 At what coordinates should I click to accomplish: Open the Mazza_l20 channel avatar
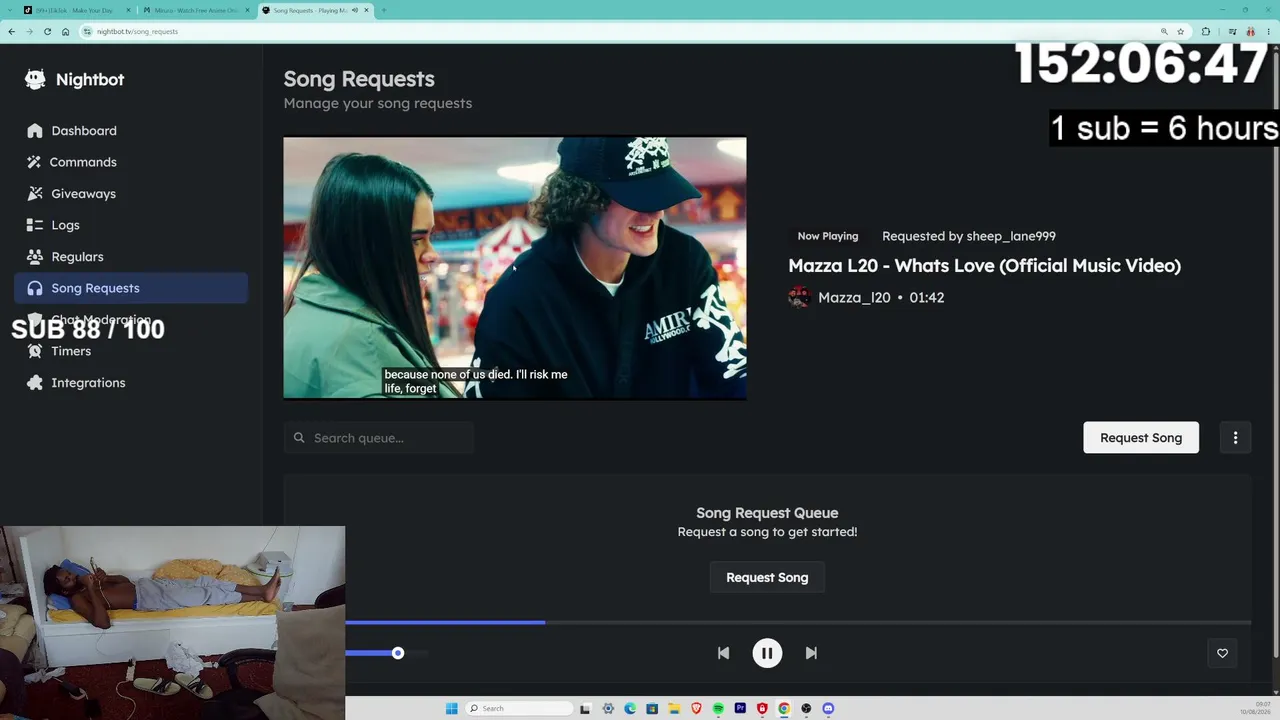coord(799,297)
